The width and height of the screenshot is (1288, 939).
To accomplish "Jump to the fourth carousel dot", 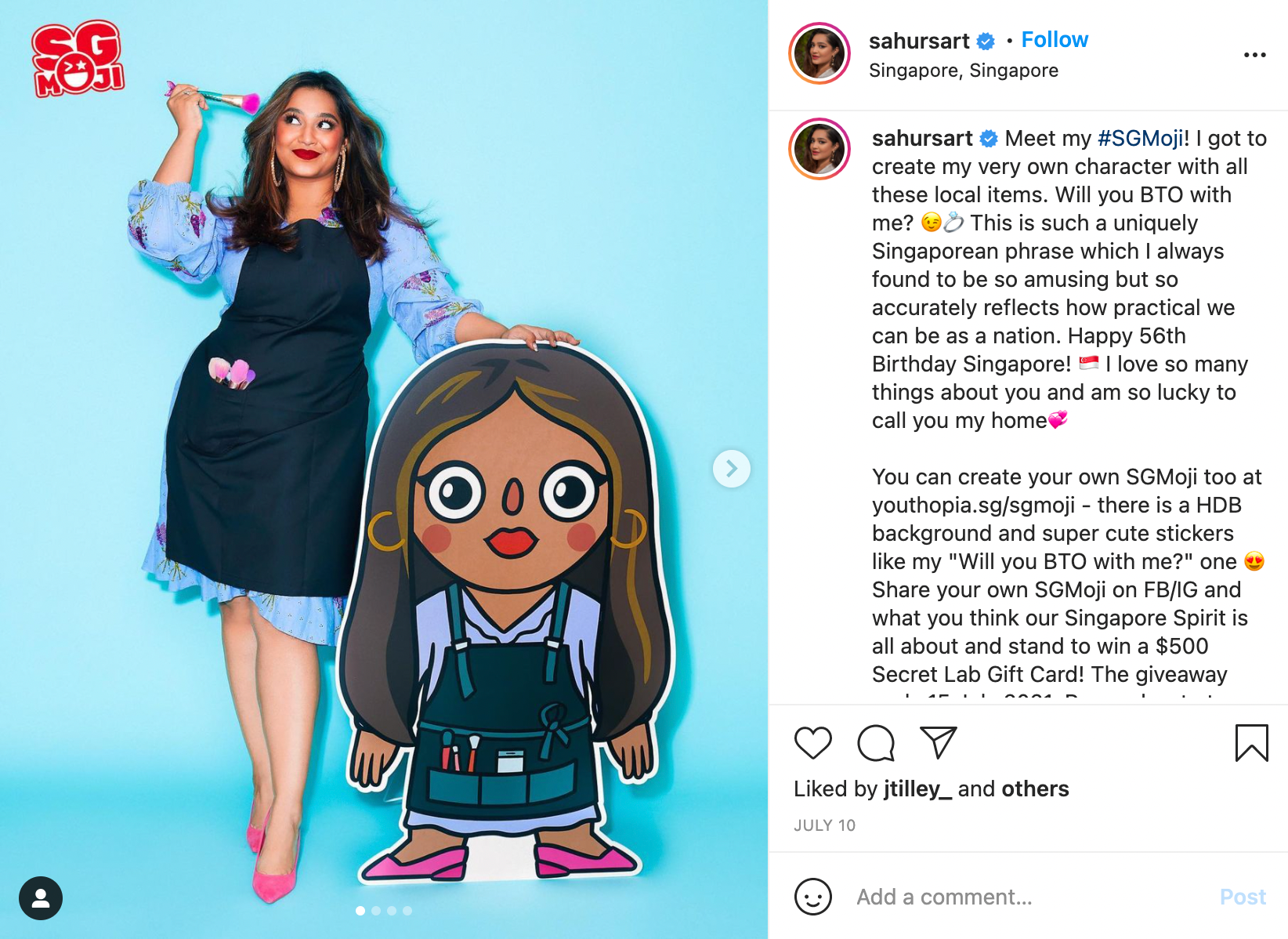I will [x=407, y=911].
